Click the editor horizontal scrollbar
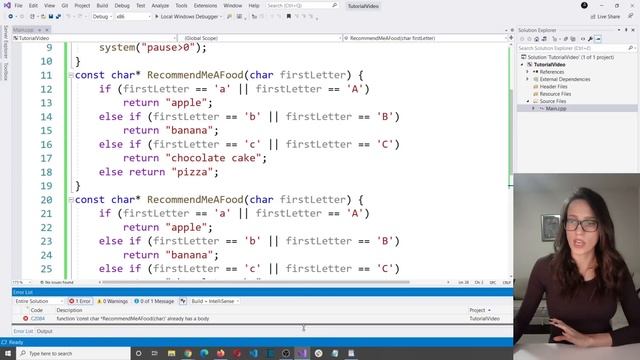The image size is (640, 360). click(256, 282)
